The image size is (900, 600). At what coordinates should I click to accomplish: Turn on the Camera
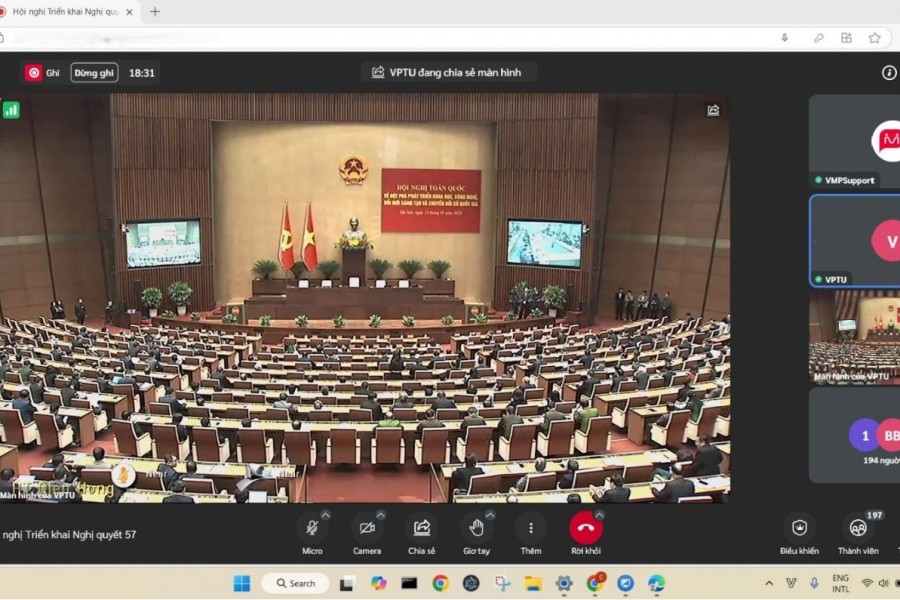click(366, 528)
